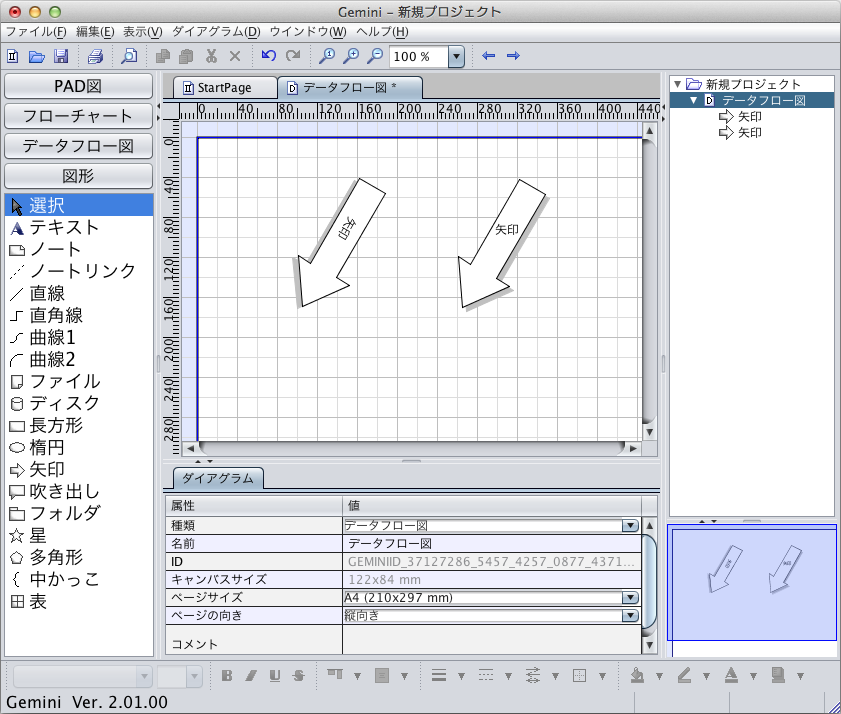Click the cut scissors icon
This screenshot has width=841, height=714.
(x=211, y=56)
